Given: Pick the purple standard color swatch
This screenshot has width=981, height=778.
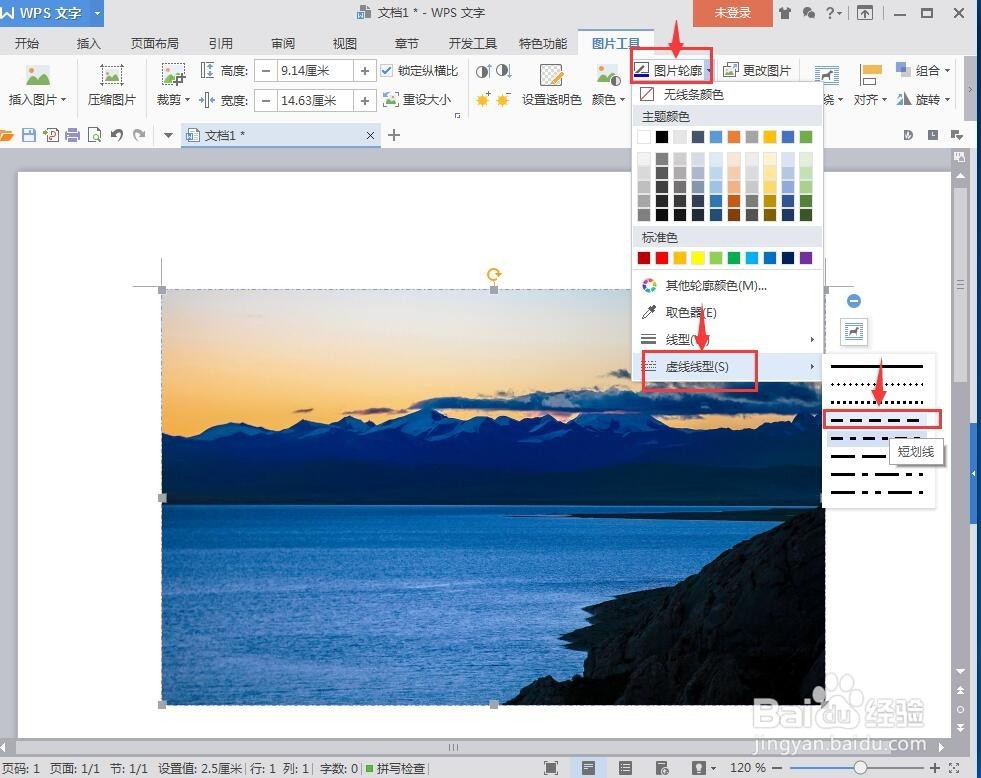Looking at the screenshot, I should point(806,258).
